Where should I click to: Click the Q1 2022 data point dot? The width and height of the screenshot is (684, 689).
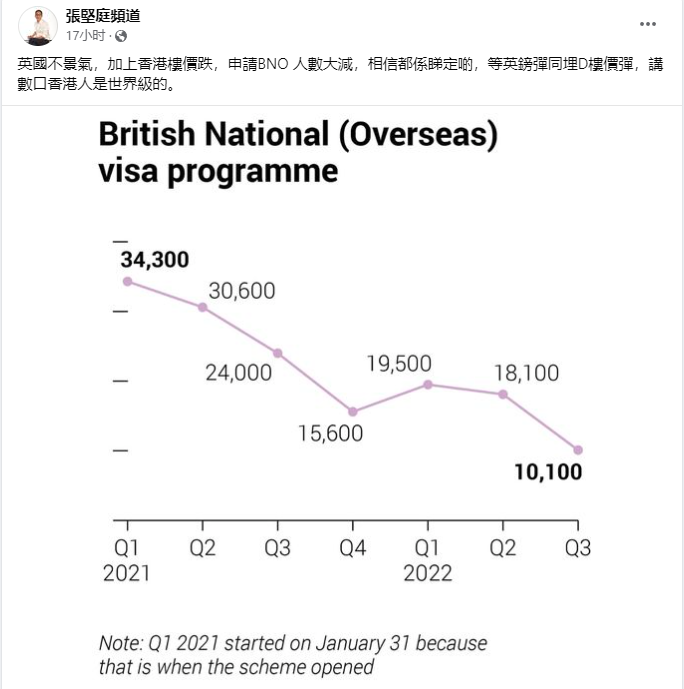pyautogui.click(x=428, y=384)
